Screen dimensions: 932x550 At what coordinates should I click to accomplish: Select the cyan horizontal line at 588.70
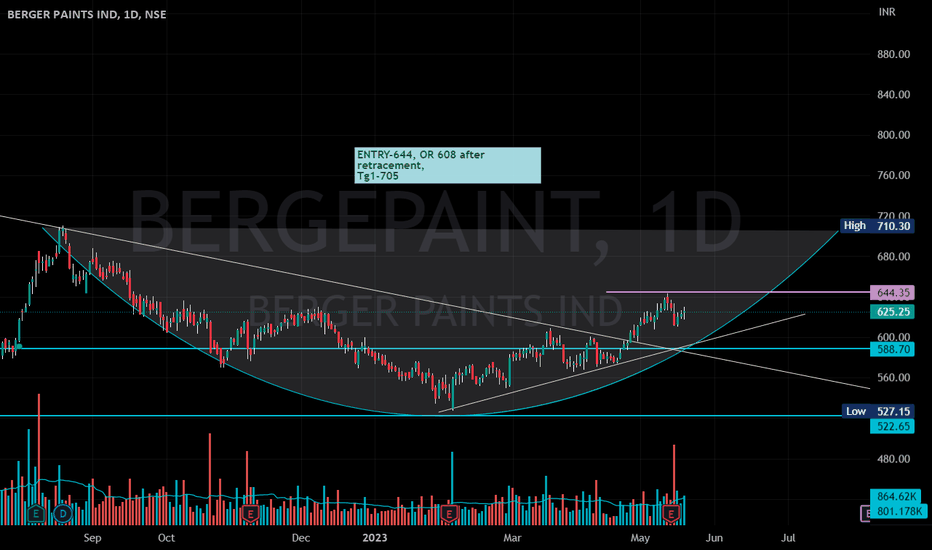pyautogui.click(x=435, y=348)
